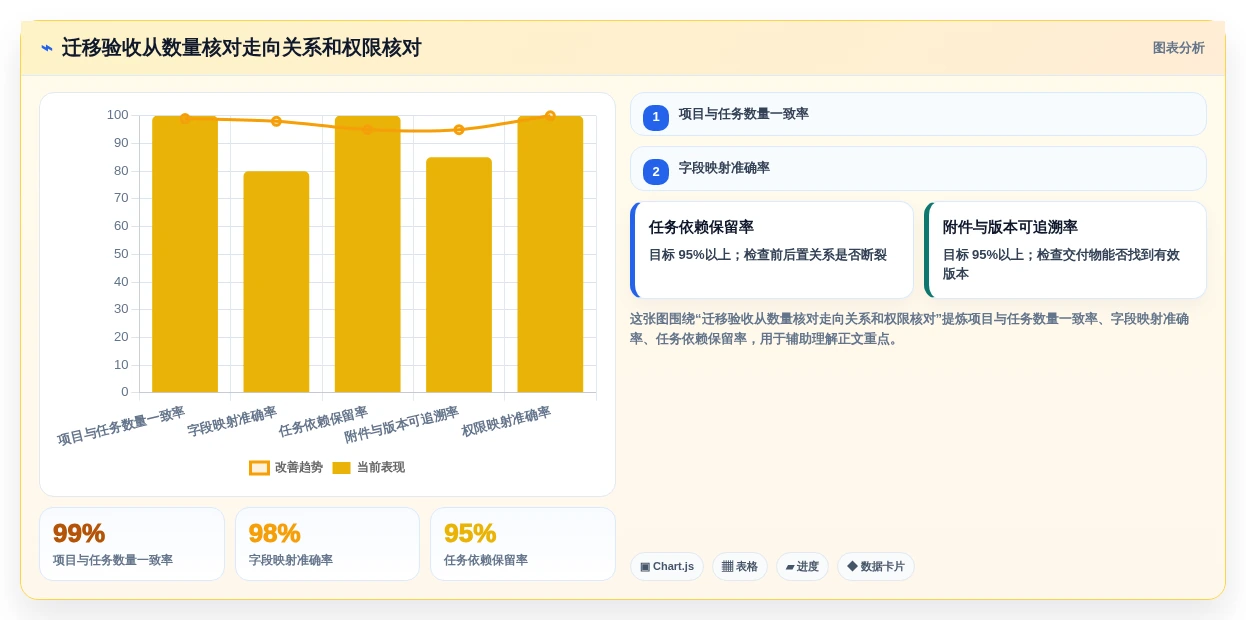Click the 进度 tag

[802, 566]
